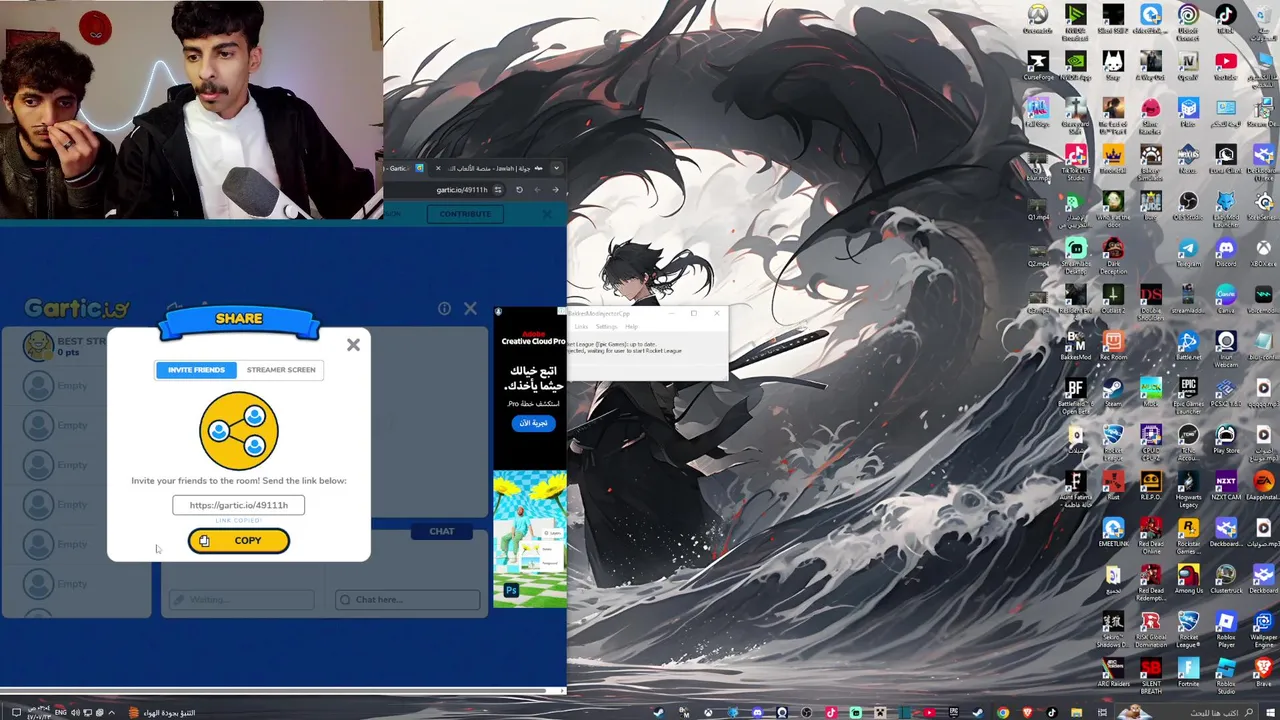Open Chrome from the taskbar

tap(1003, 712)
